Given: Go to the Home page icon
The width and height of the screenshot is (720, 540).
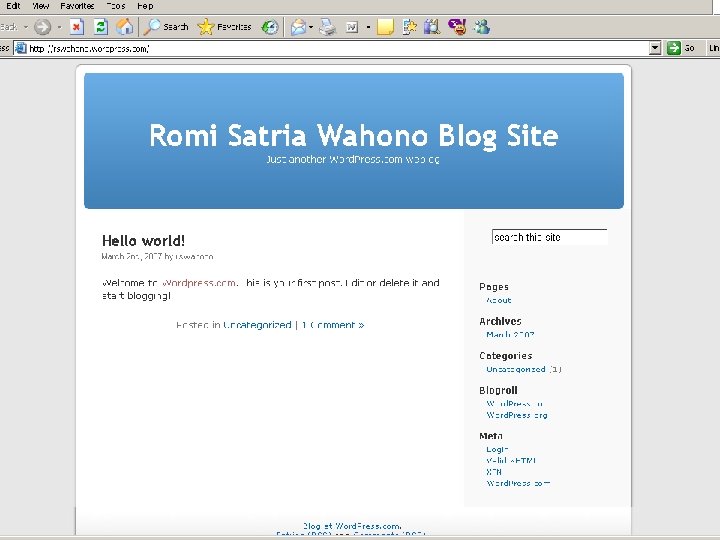Looking at the screenshot, I should pyautogui.click(x=124, y=27).
